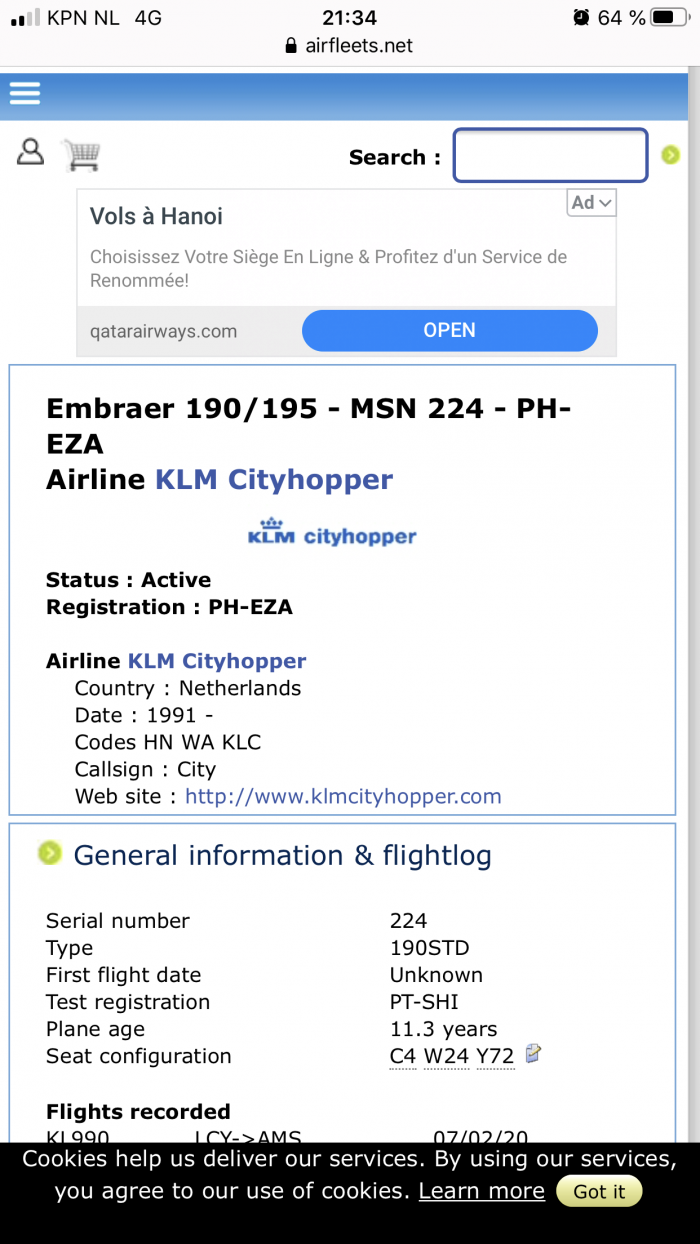Screen dimensions: 700x1244
Task: Open the hamburger menu icon
Action: coord(25,93)
